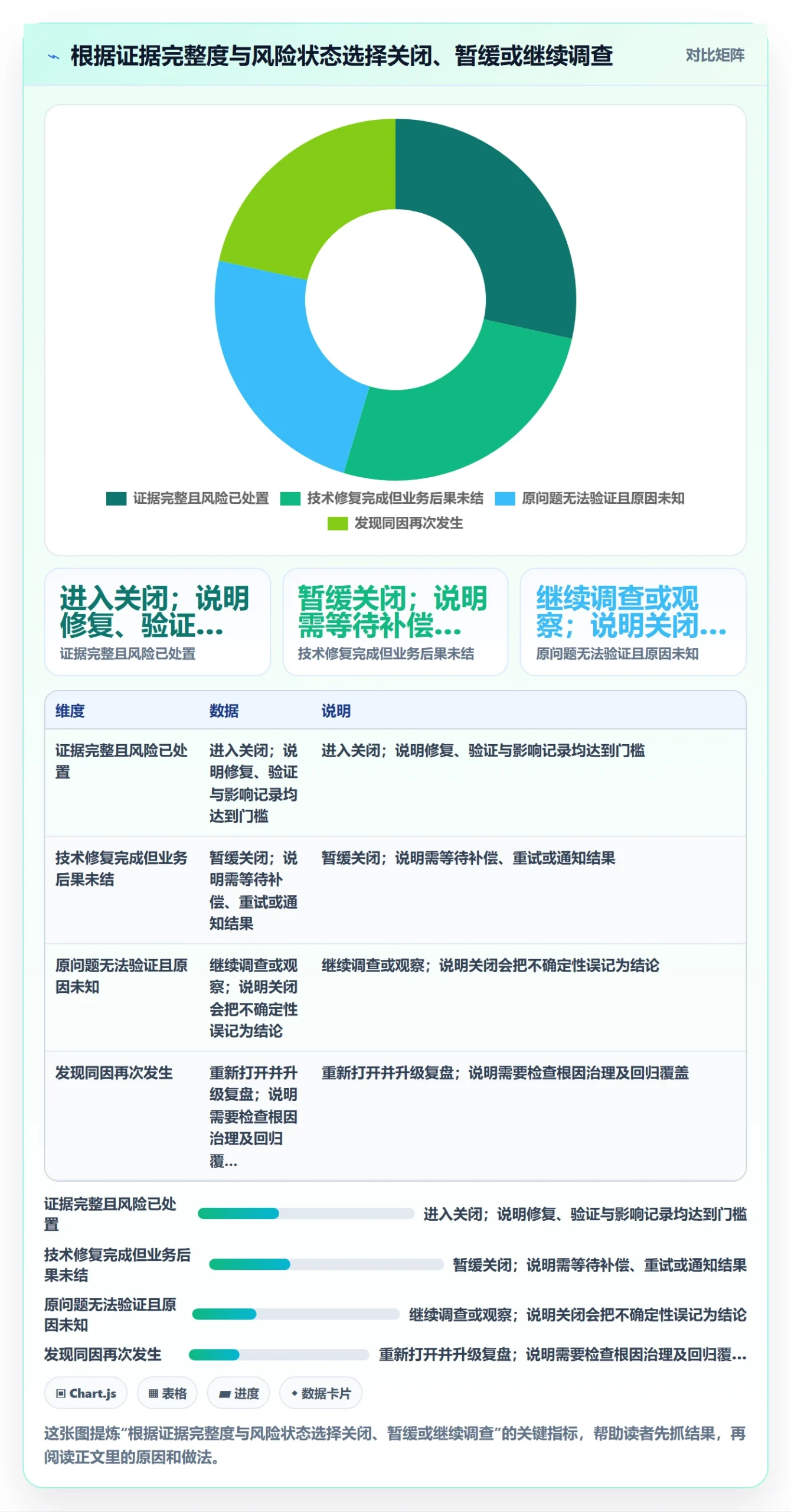Click the 数据 column header
This screenshot has width=791, height=1512.
[x=224, y=711]
